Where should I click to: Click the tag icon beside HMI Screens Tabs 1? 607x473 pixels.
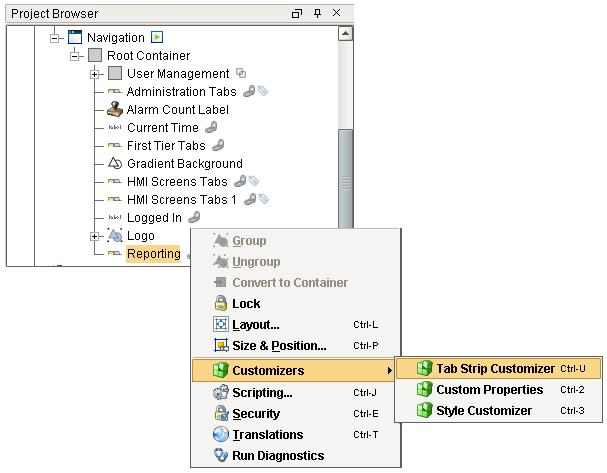[x=264, y=199]
